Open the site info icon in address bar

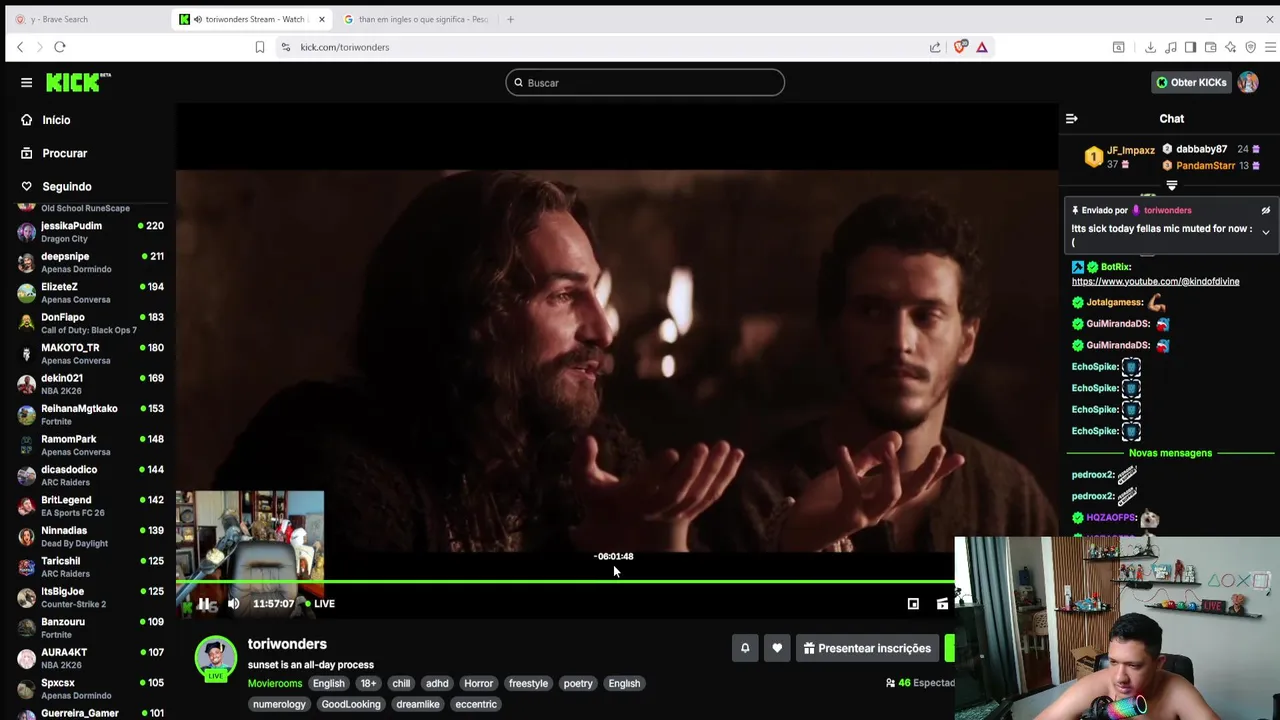(x=286, y=47)
